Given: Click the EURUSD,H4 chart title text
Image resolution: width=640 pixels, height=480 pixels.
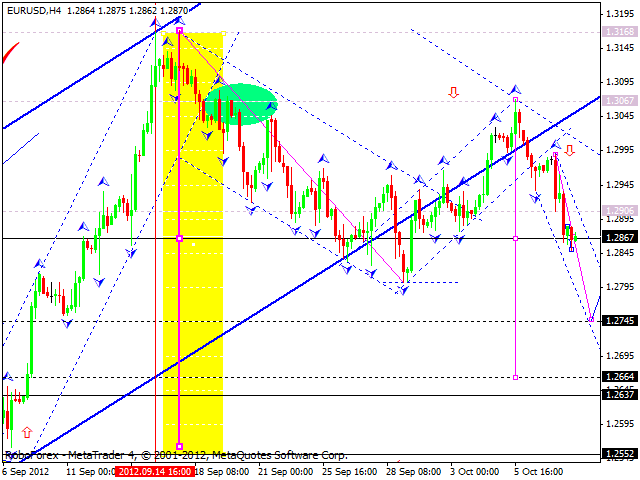Looking at the screenshot, I should tap(32, 8).
